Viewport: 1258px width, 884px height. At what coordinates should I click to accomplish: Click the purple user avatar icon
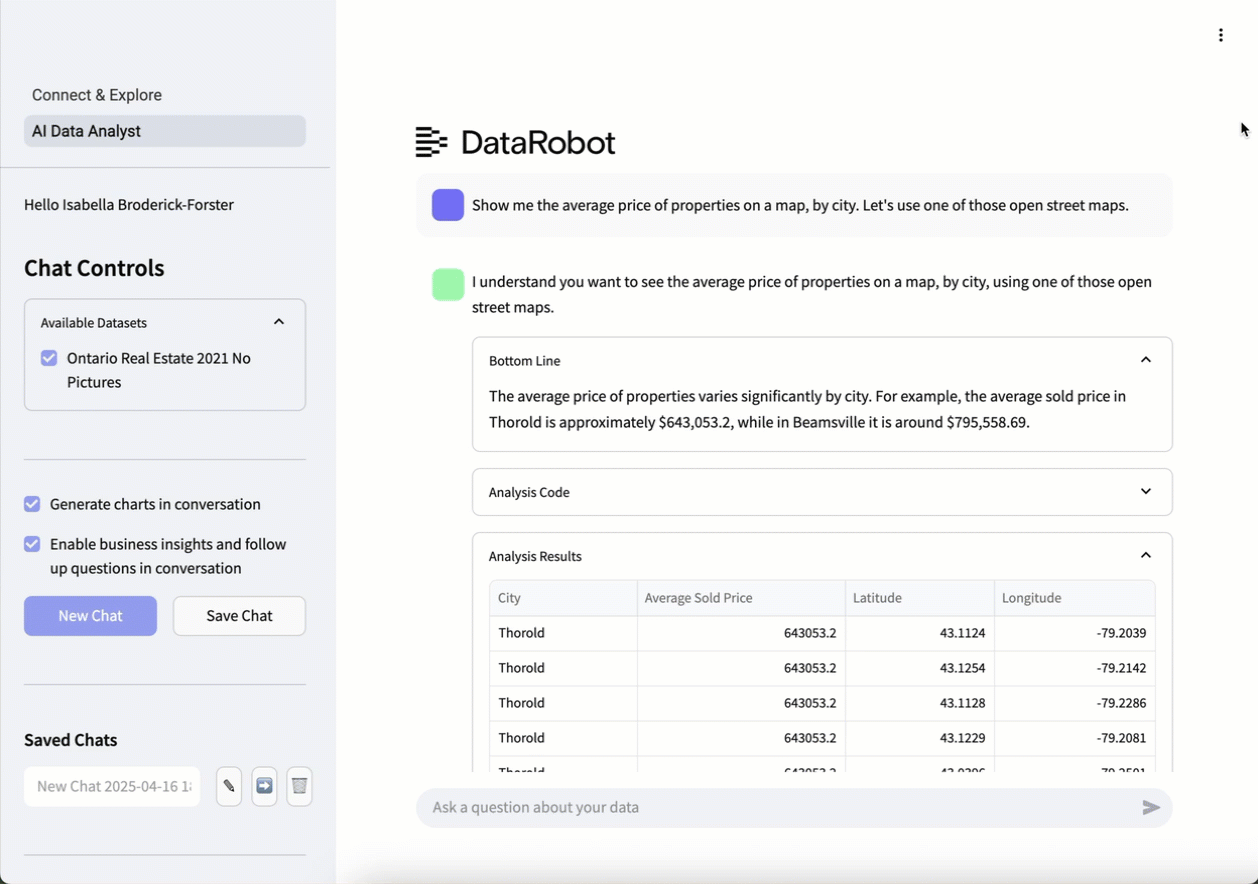[x=448, y=205]
